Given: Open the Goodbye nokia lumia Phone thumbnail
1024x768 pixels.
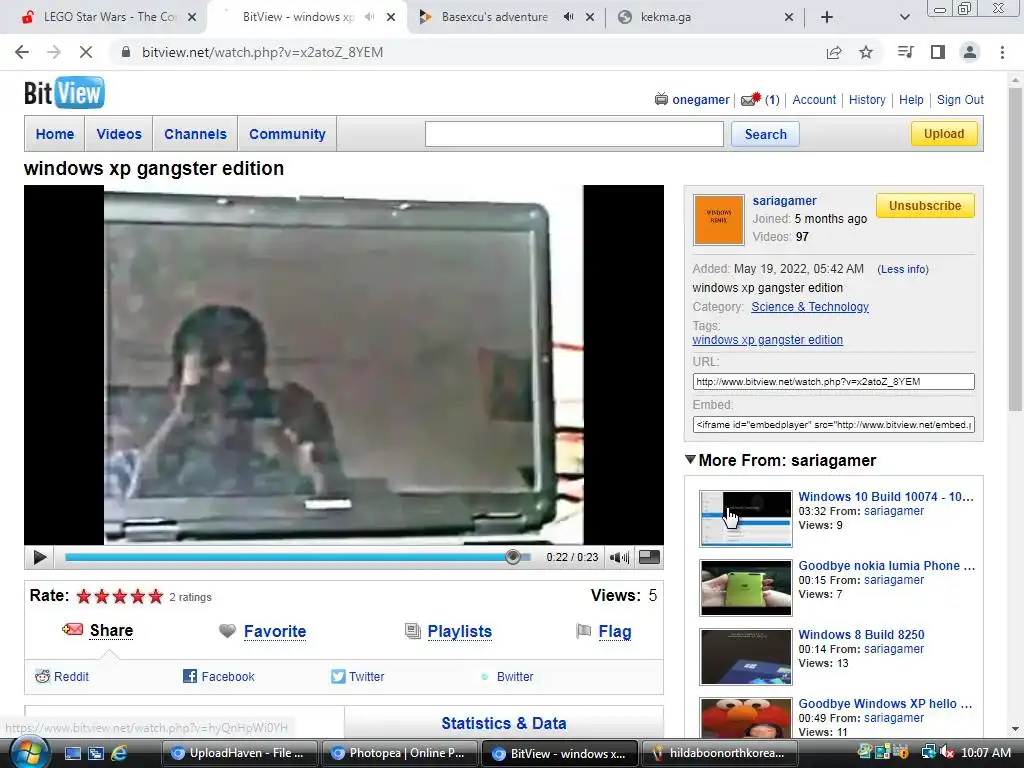Looking at the screenshot, I should [x=746, y=588].
